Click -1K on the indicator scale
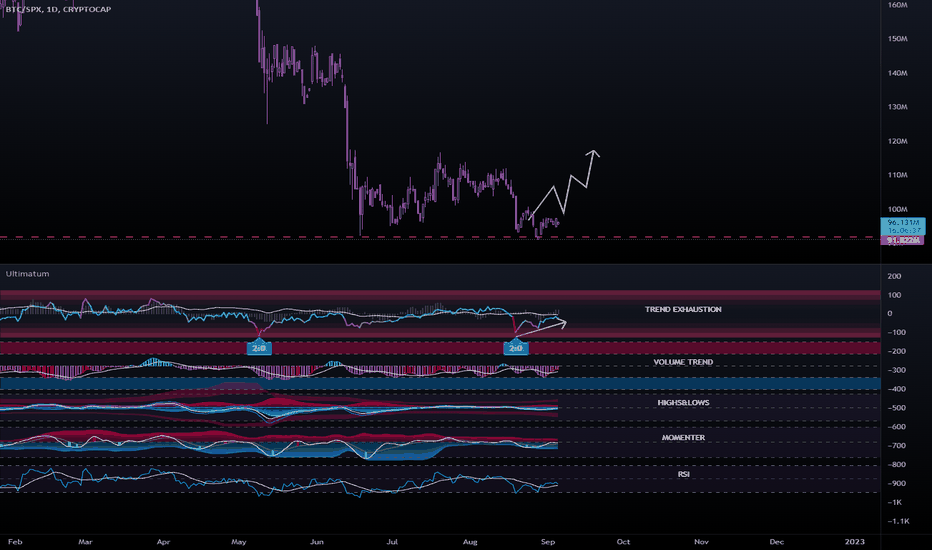 pos(895,502)
